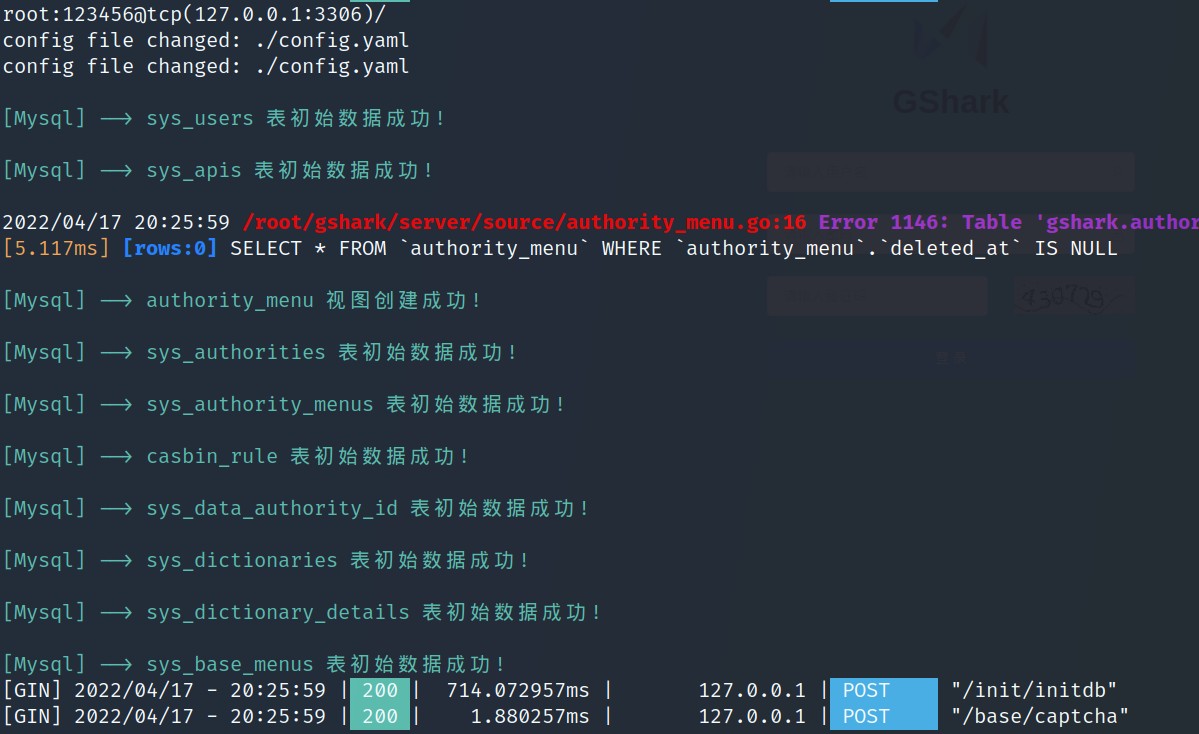Click the authority_menu 视图创建成功 log line
1199x734 pixels.
point(242,300)
